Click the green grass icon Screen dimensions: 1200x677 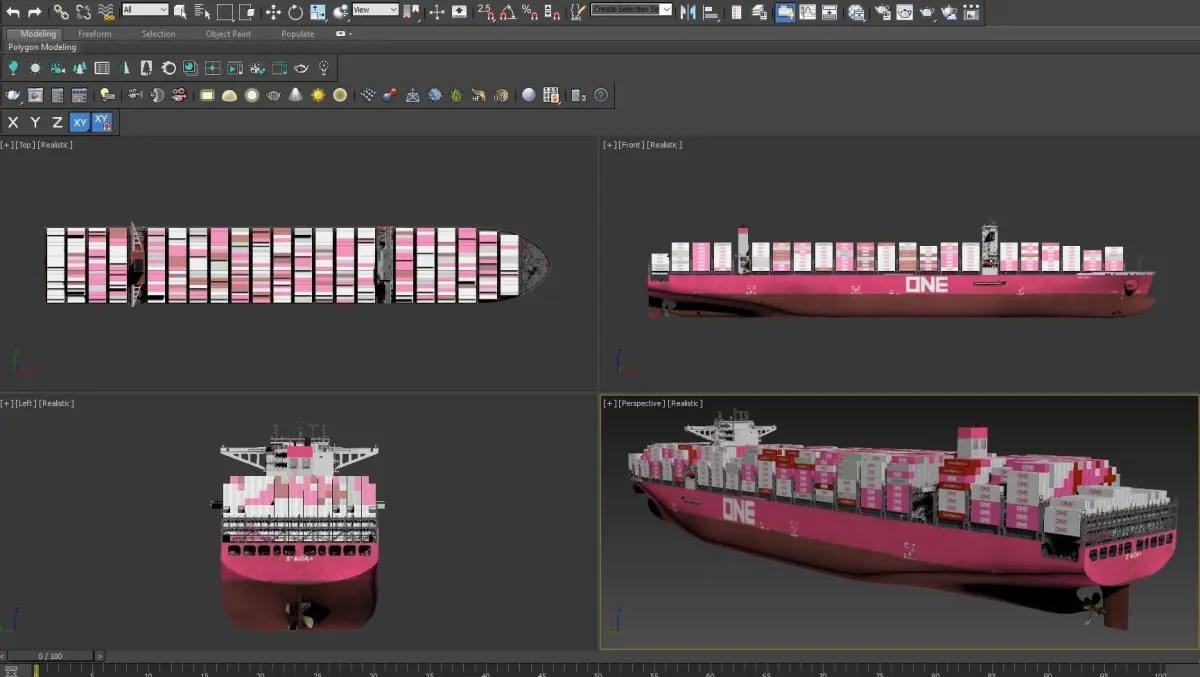(x=455, y=95)
